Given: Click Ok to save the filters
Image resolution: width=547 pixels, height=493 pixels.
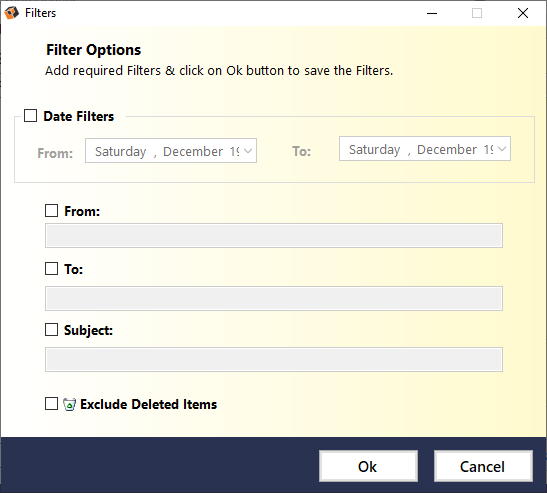Looking at the screenshot, I should 368,466.
